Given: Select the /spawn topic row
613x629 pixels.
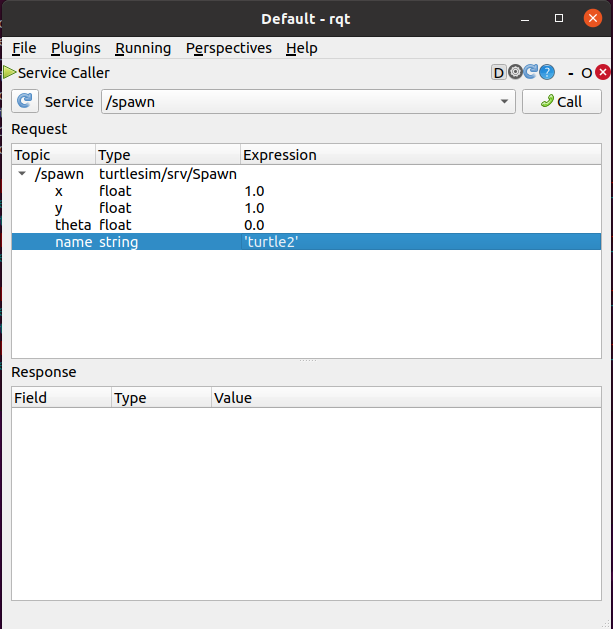Looking at the screenshot, I should click(x=306, y=174).
